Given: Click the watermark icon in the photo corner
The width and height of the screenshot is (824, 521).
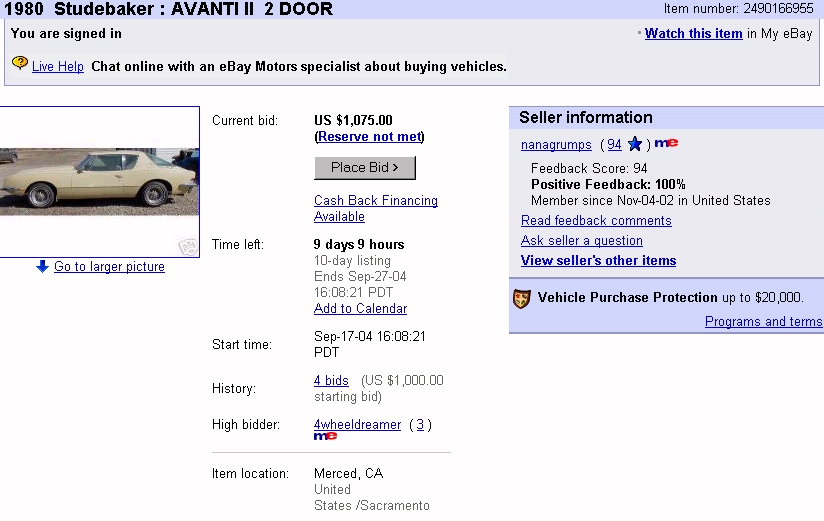Looking at the screenshot, I should [x=187, y=246].
